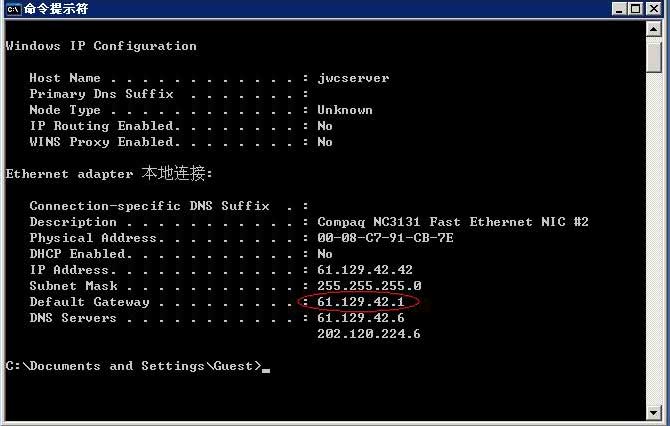Maximize the command prompt window
The image size is (670, 426).
pyautogui.click(x=637, y=9)
